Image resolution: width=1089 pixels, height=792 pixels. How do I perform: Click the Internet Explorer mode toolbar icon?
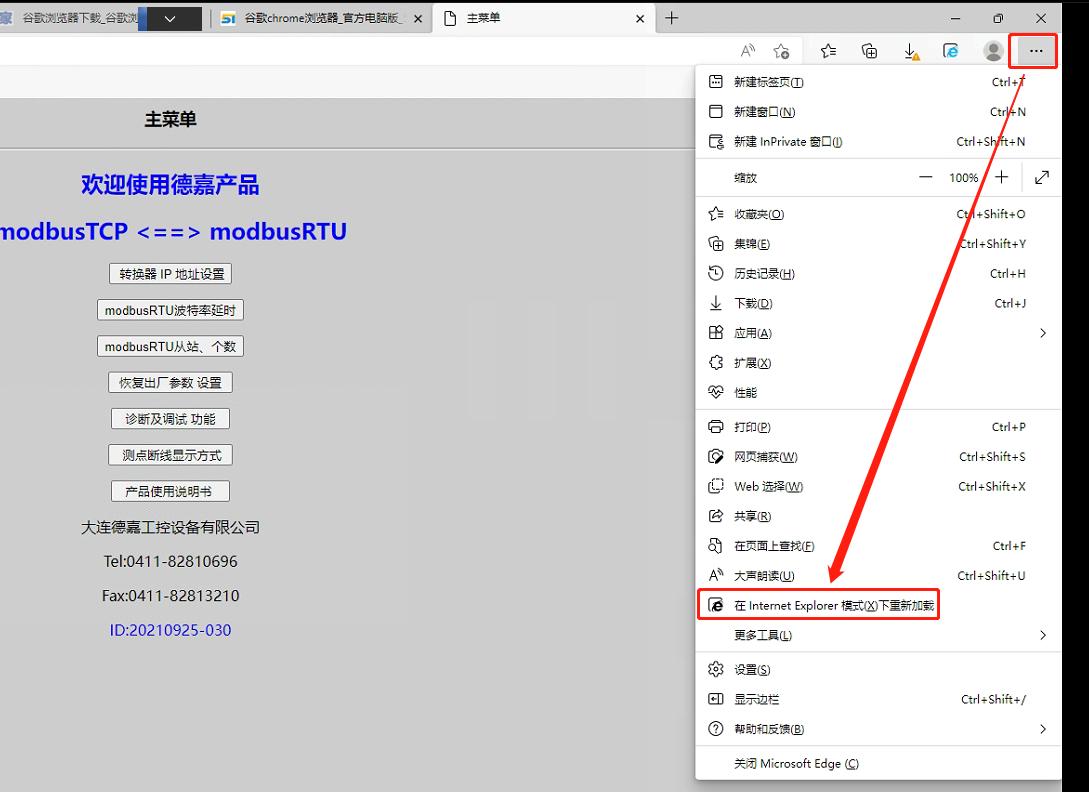point(951,51)
